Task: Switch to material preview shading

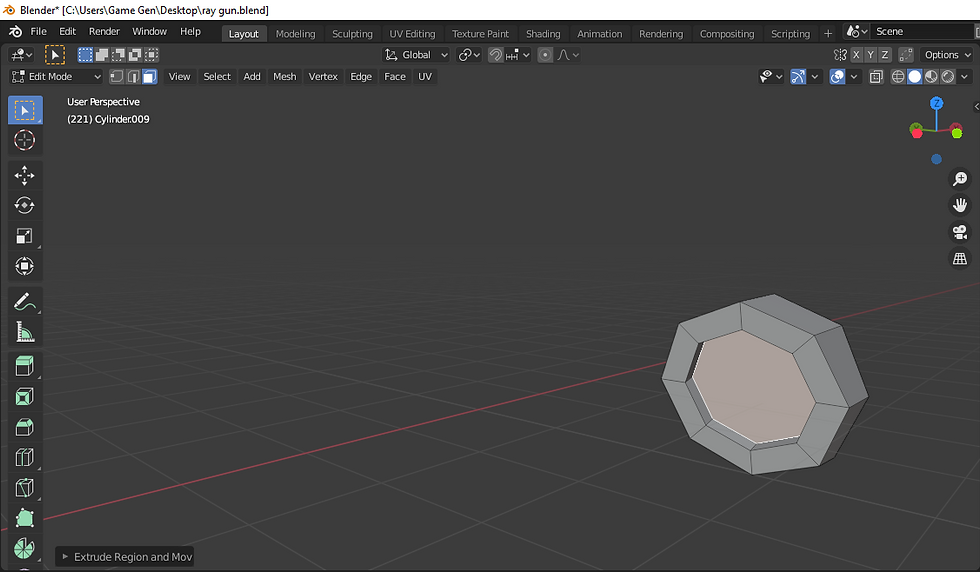Action: (x=931, y=76)
